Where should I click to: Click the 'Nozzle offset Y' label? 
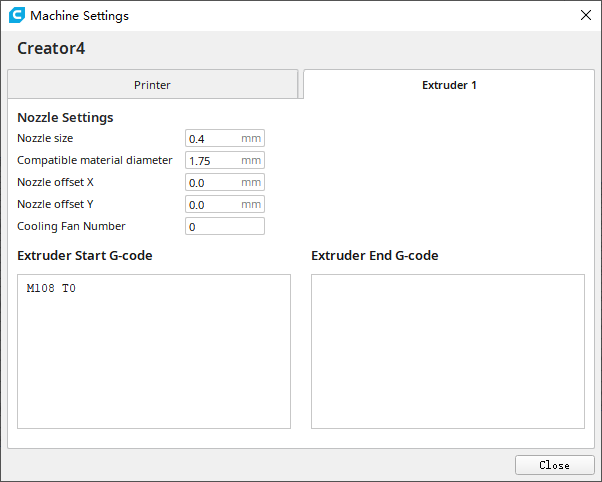click(x=55, y=204)
